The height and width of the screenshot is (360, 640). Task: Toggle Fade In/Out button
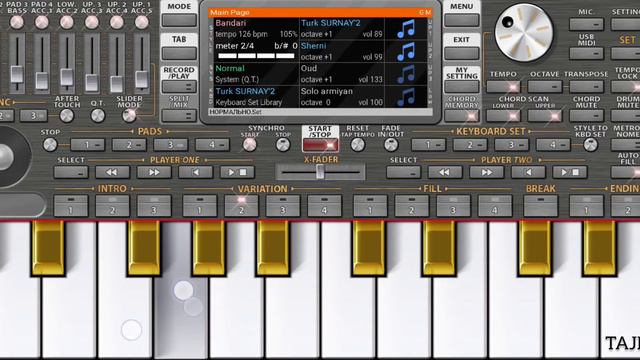(391, 144)
